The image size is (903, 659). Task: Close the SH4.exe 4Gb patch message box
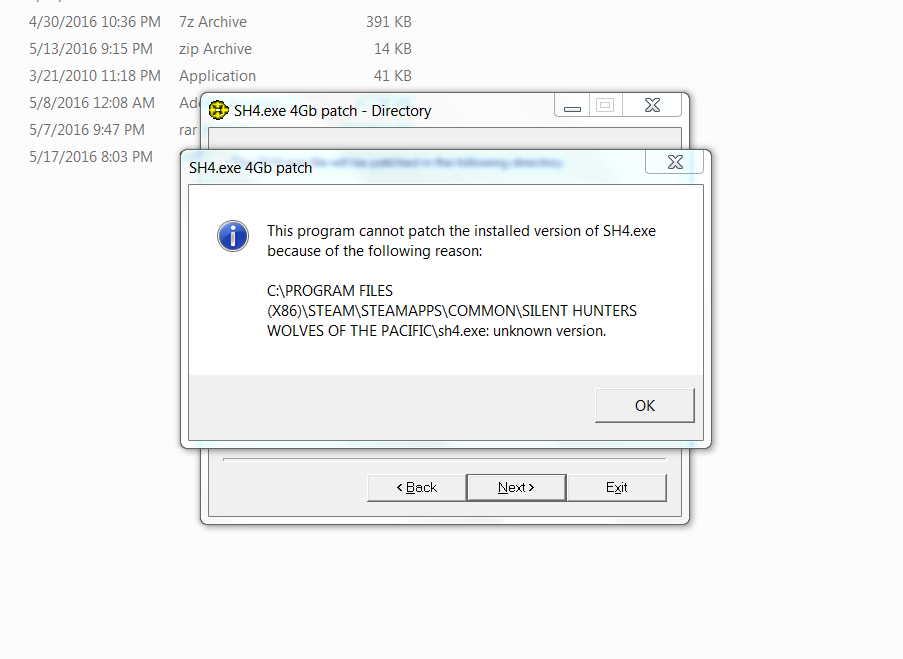[675, 162]
